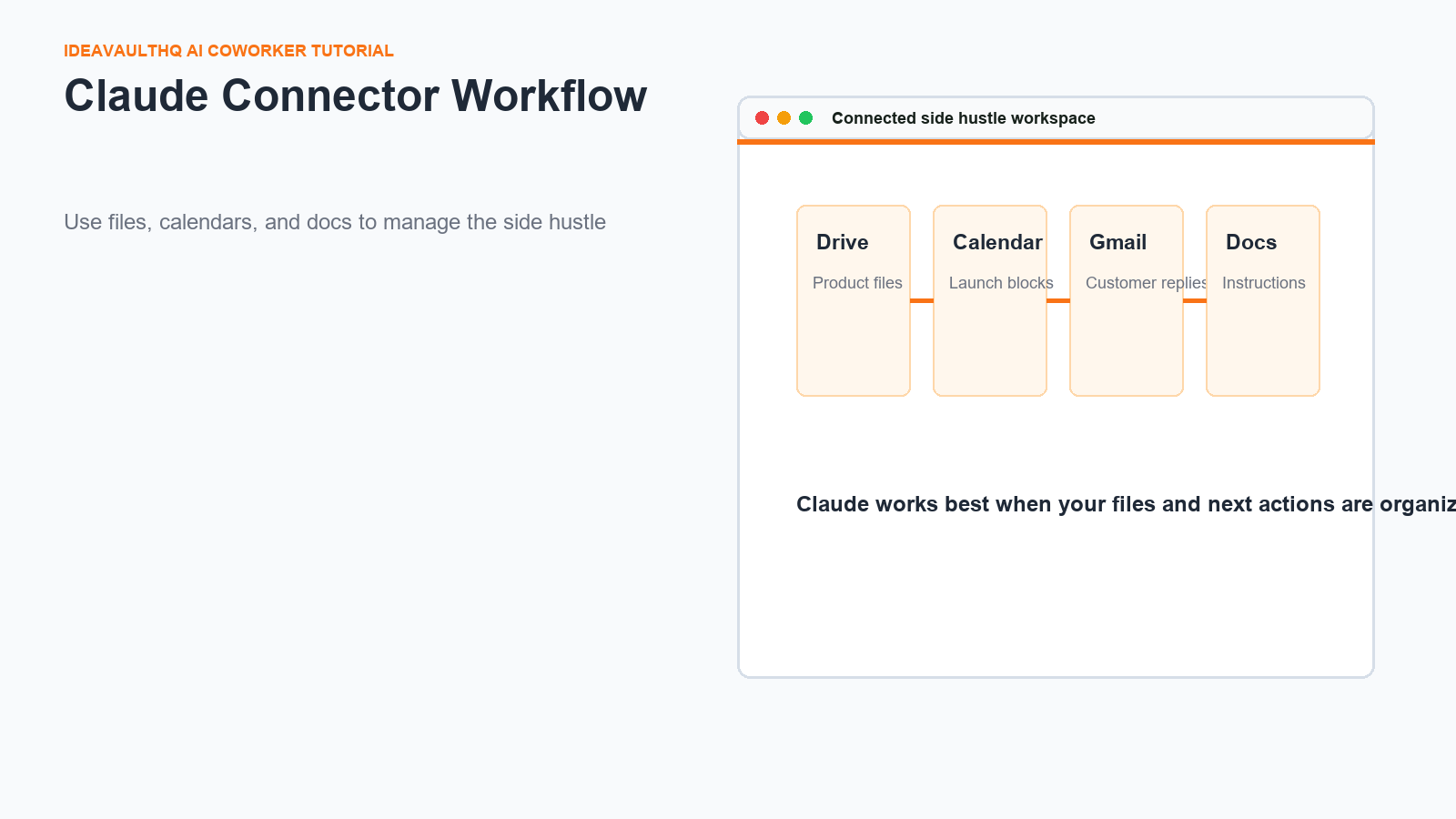1456x819 pixels.
Task: Click the 'Use files, calendars, and docs' subtitle
Action: click(x=335, y=222)
